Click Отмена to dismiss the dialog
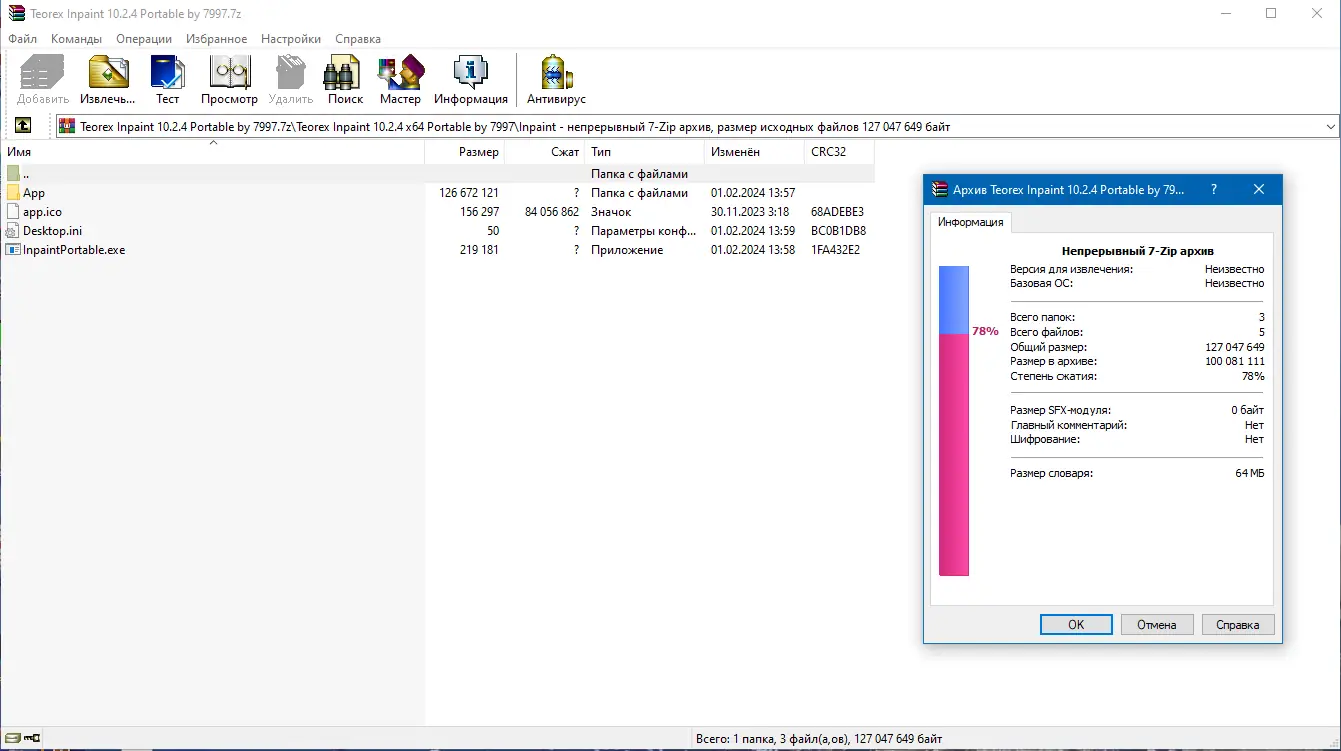 (x=1157, y=624)
